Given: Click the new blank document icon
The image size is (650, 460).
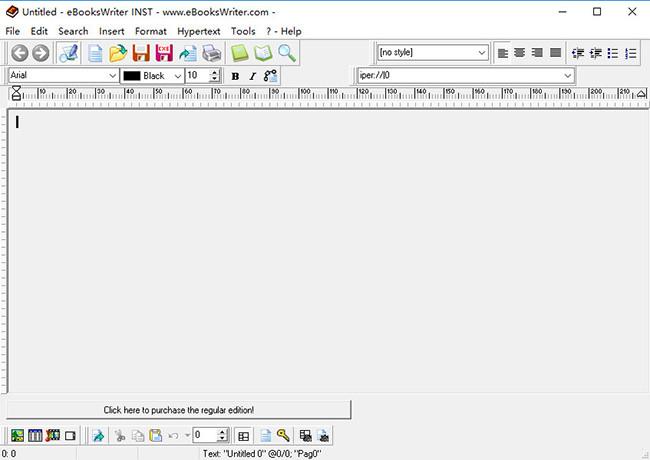Looking at the screenshot, I should (x=95, y=53).
